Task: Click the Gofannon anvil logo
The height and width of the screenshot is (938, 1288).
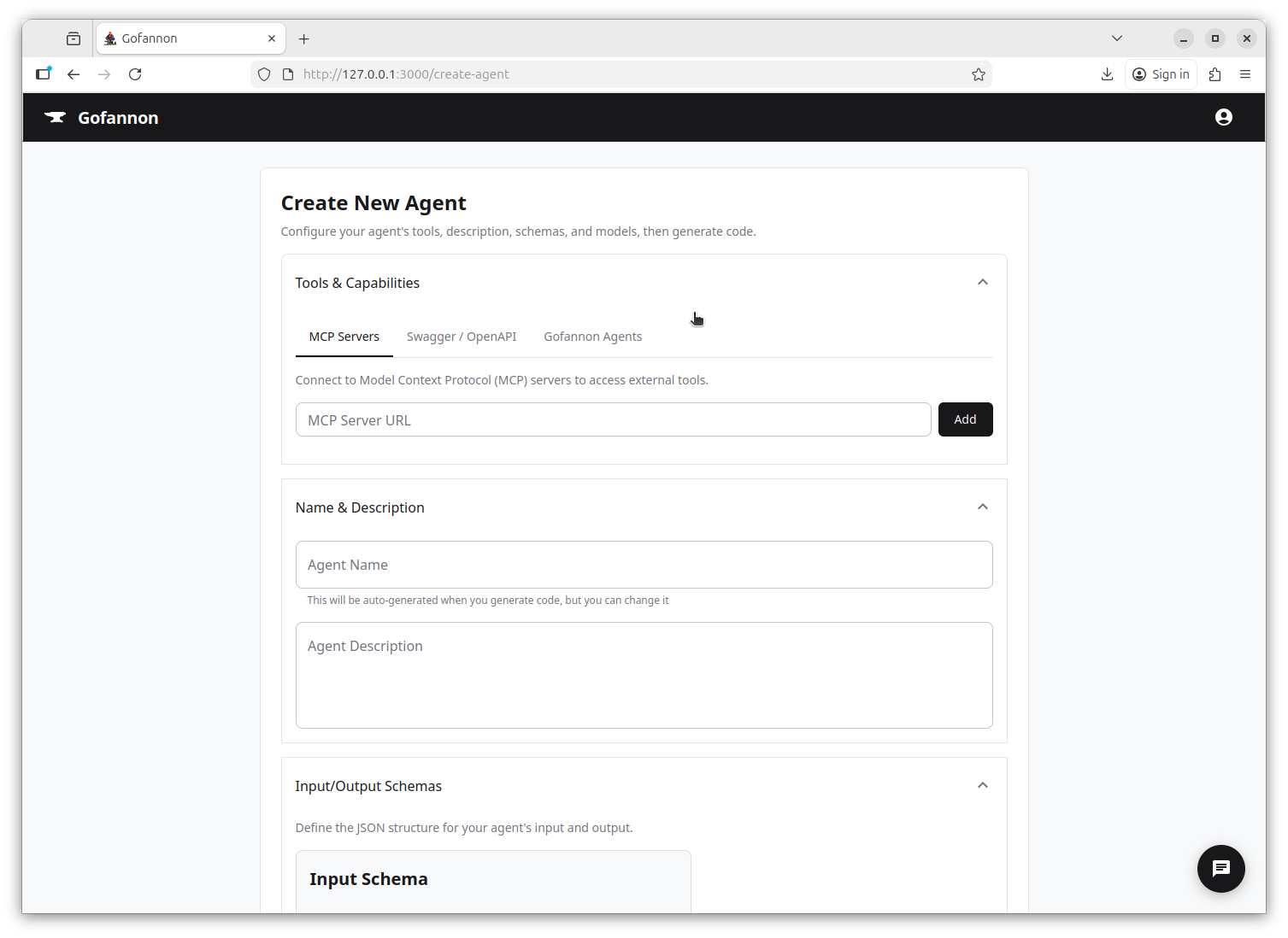Action: coord(55,117)
